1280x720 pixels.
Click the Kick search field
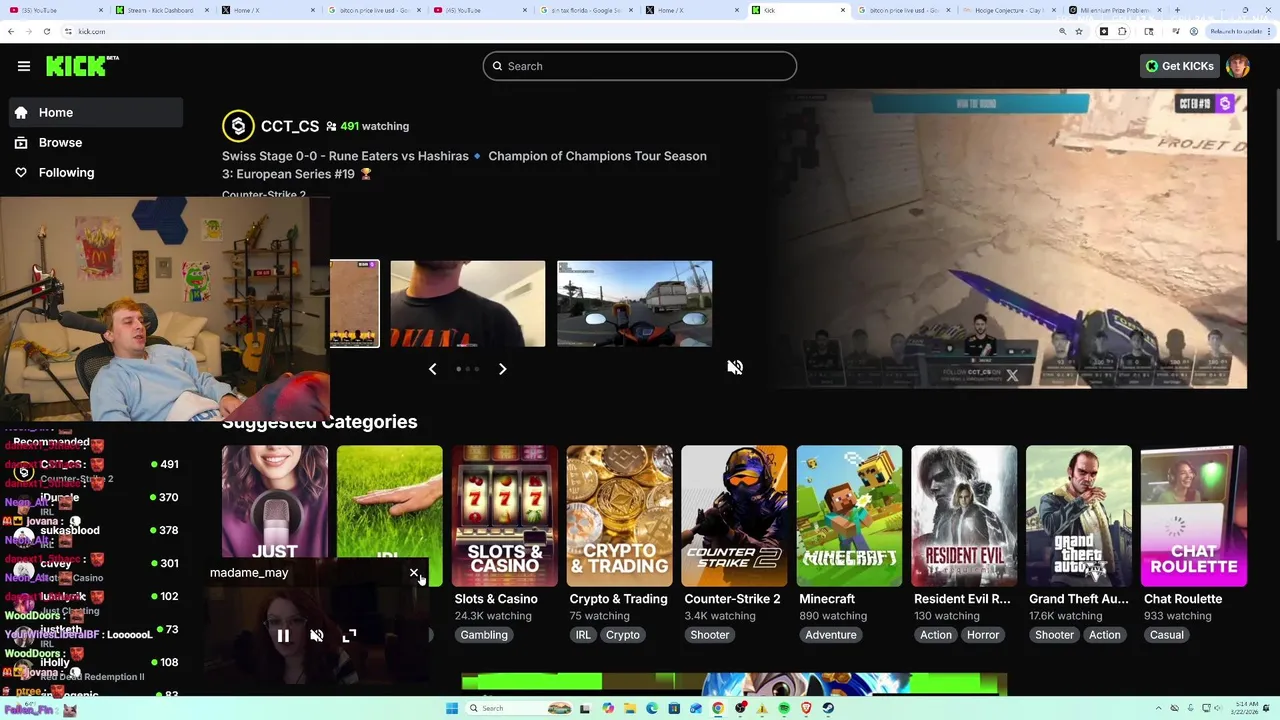640,66
